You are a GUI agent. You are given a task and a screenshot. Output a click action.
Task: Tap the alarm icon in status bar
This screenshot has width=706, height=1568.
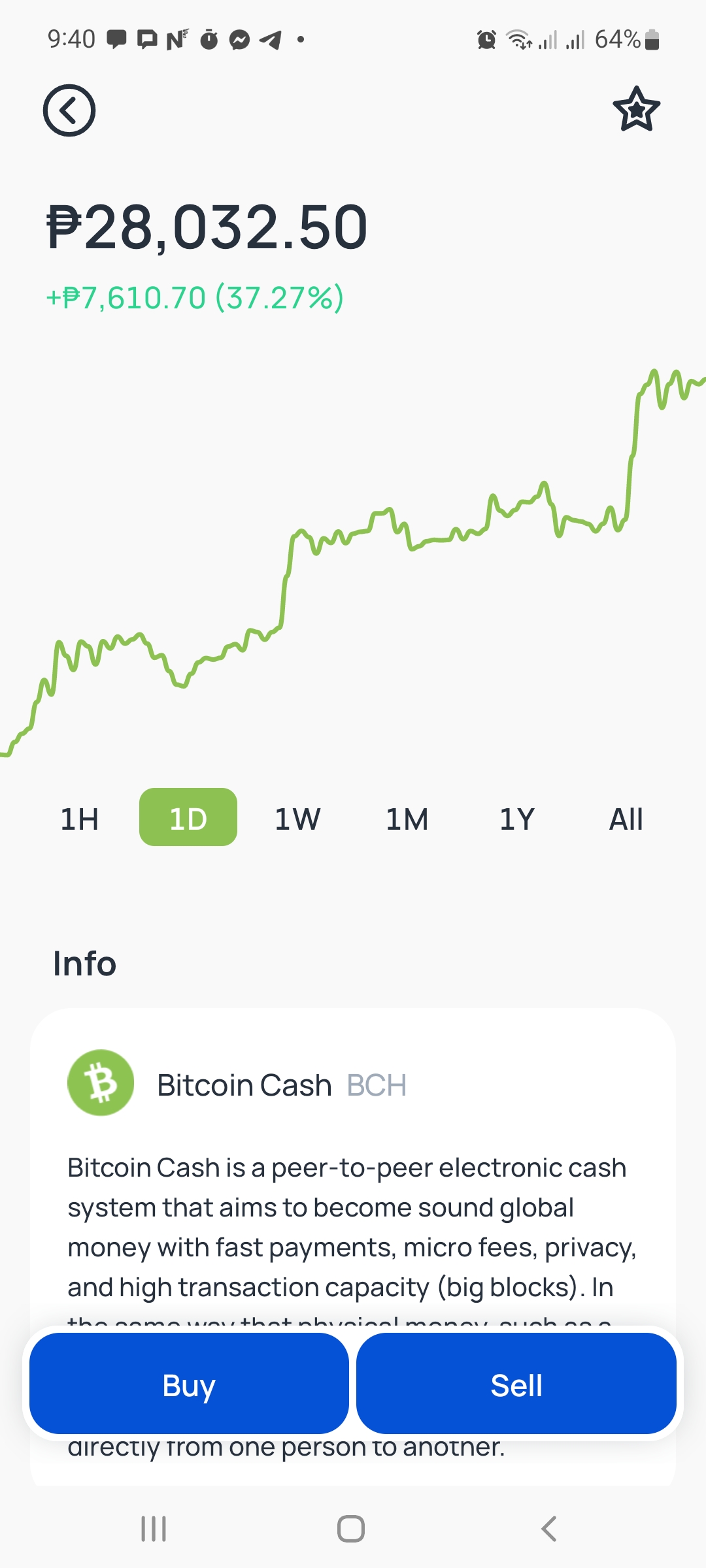pyautogui.click(x=486, y=40)
